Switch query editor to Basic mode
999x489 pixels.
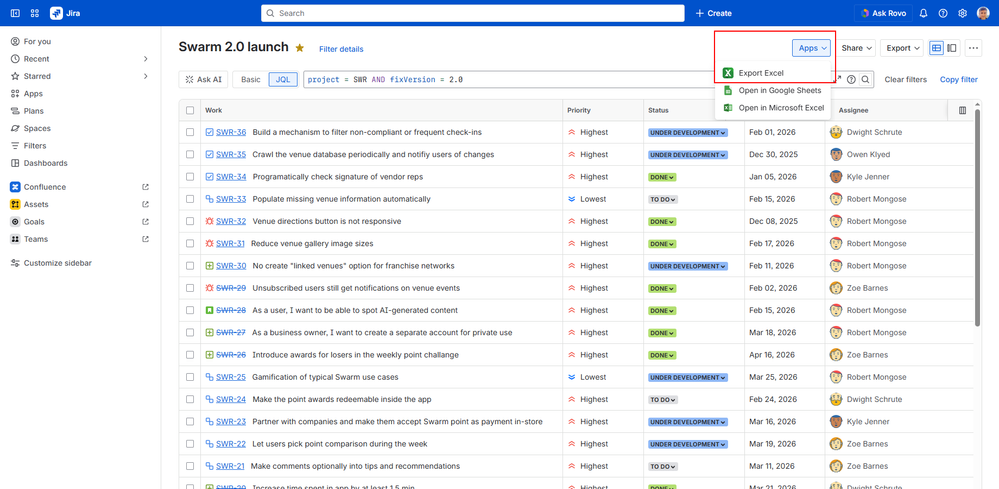click(x=250, y=80)
